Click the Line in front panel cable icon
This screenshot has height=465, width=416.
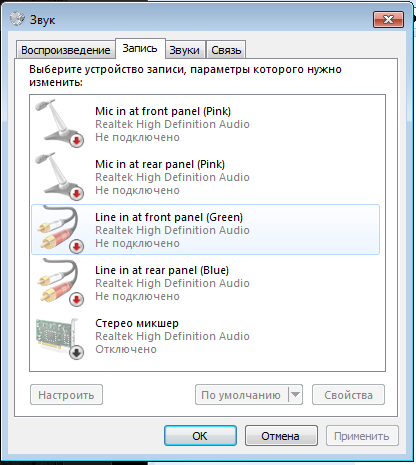coord(59,229)
